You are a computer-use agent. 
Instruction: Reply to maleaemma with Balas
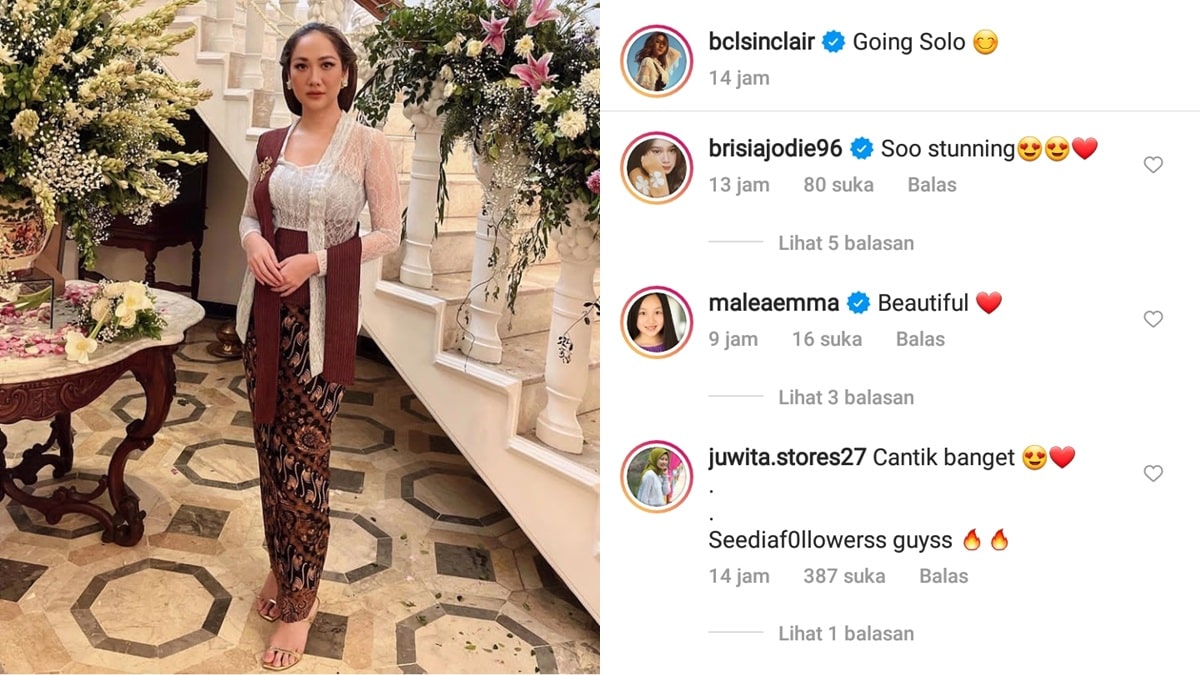tap(920, 339)
